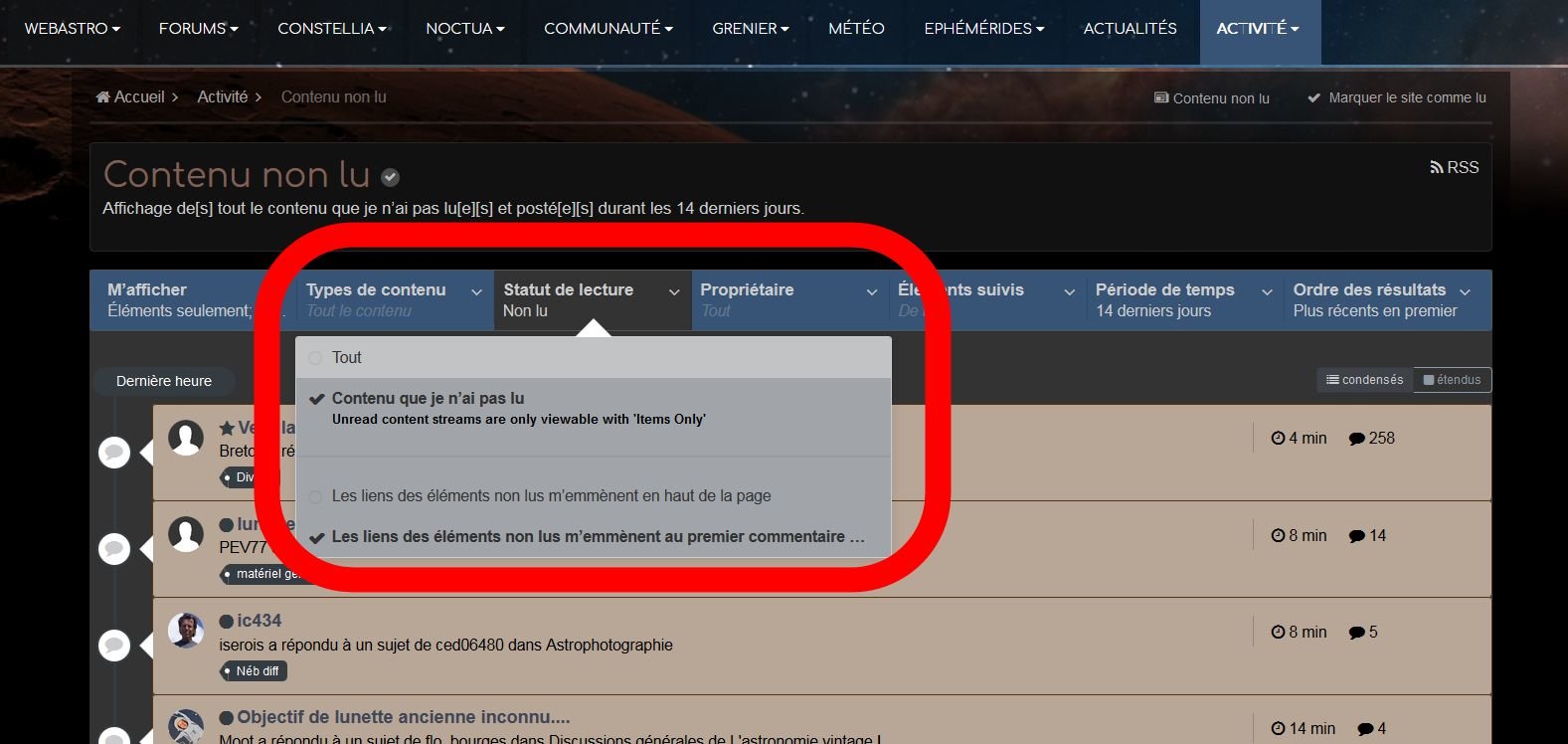Open the NOCTUA menu
The height and width of the screenshot is (744, 1568).
pos(465,29)
